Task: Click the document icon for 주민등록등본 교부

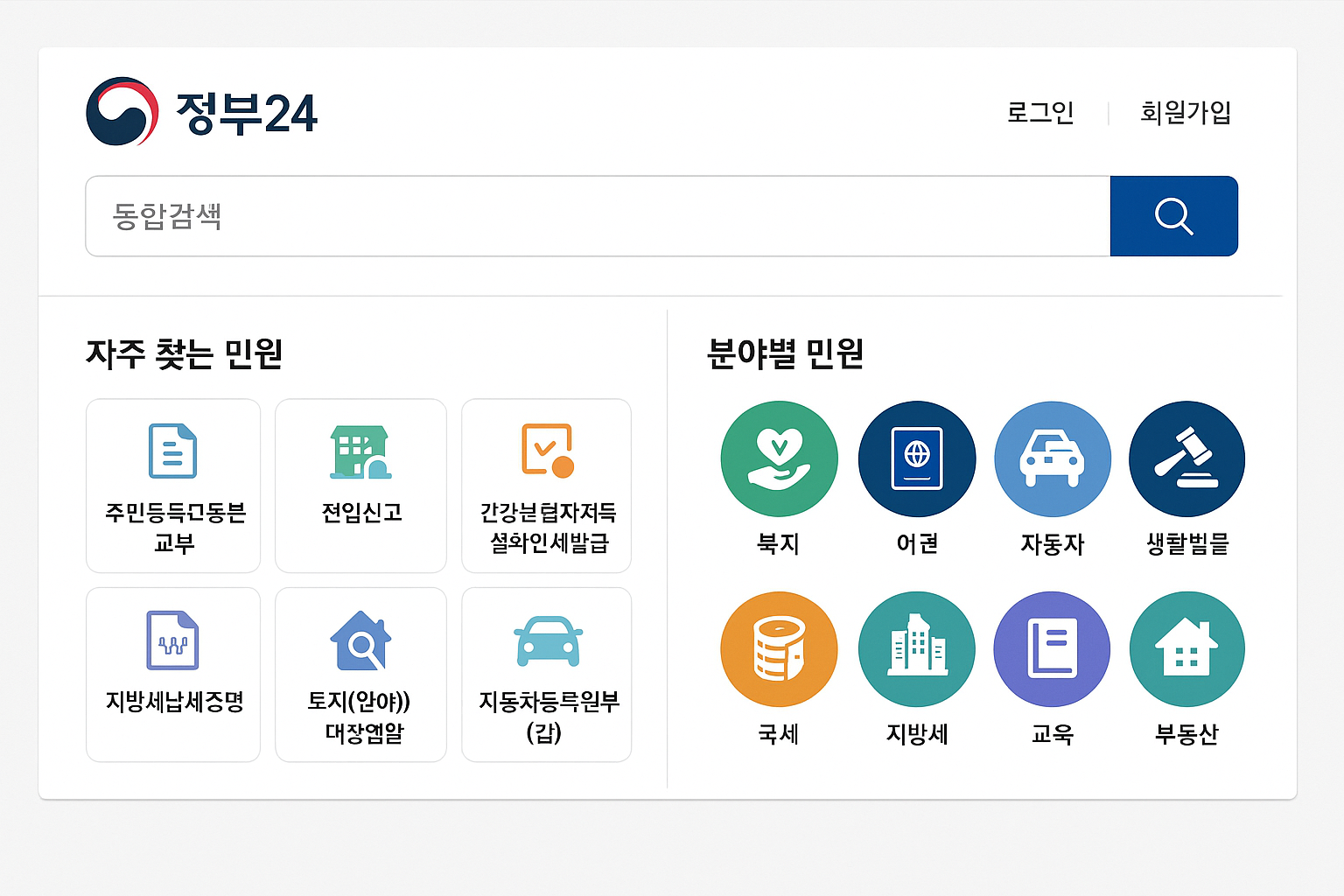Action: (x=172, y=451)
